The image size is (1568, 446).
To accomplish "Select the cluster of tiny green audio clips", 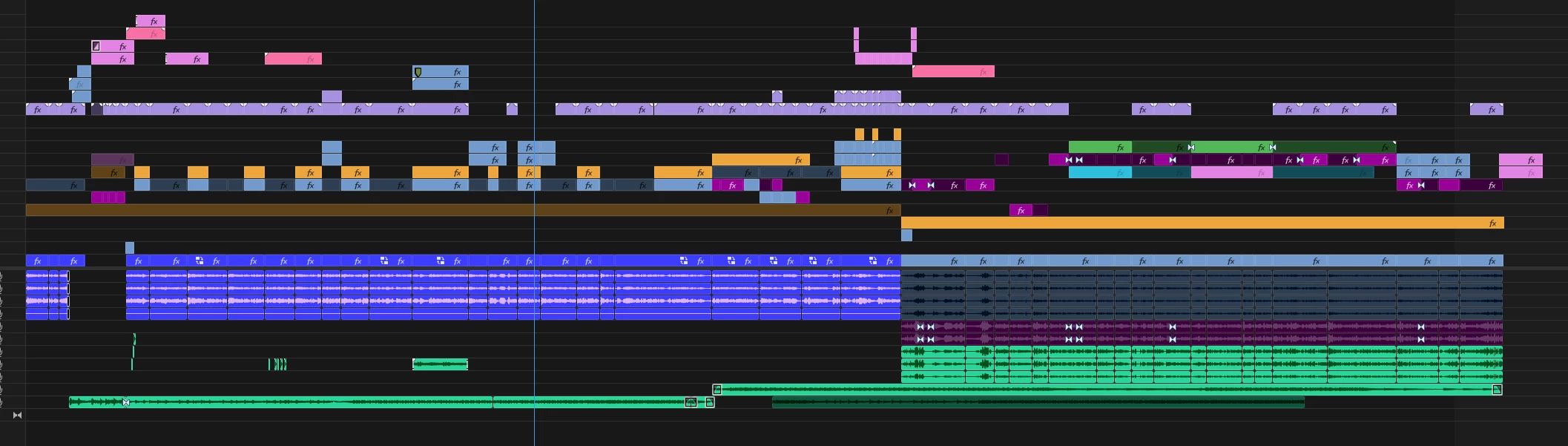I will click(x=277, y=364).
